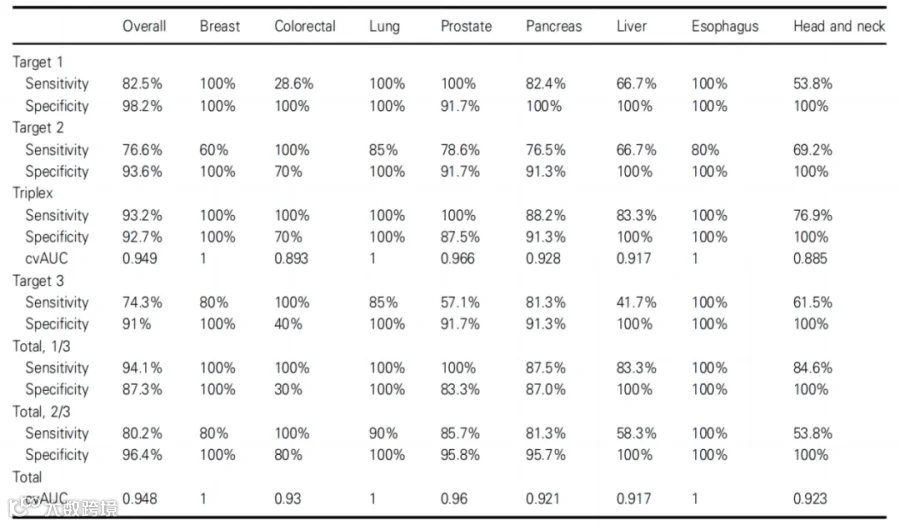The width and height of the screenshot is (900, 525).
Task: Click Total cvAUC head and neck 0.923
Action: (x=810, y=499)
